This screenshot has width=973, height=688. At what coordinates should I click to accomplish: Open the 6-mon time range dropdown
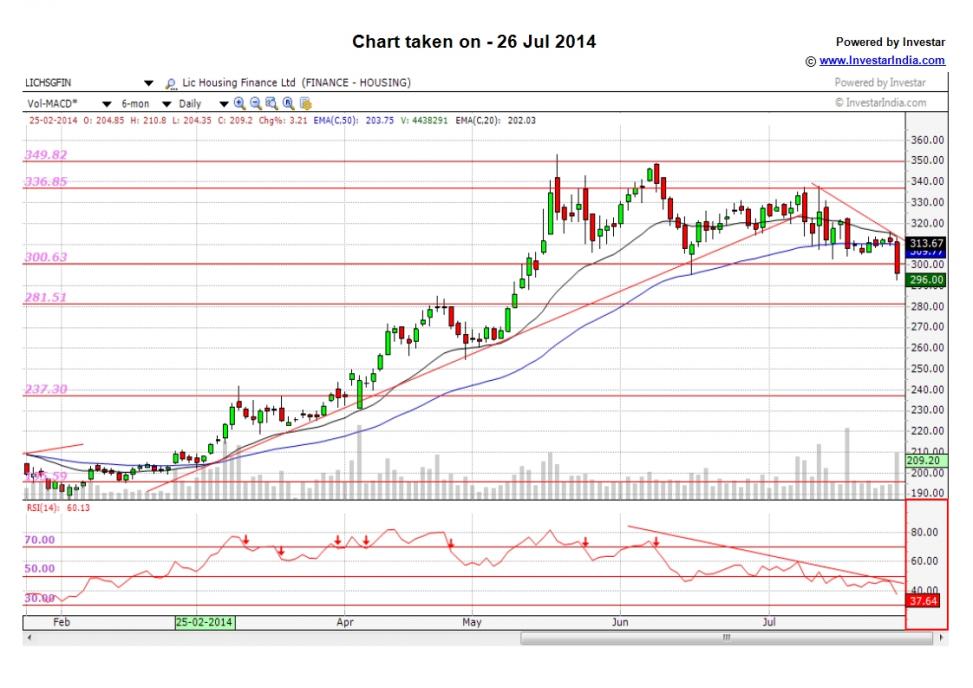click(166, 104)
